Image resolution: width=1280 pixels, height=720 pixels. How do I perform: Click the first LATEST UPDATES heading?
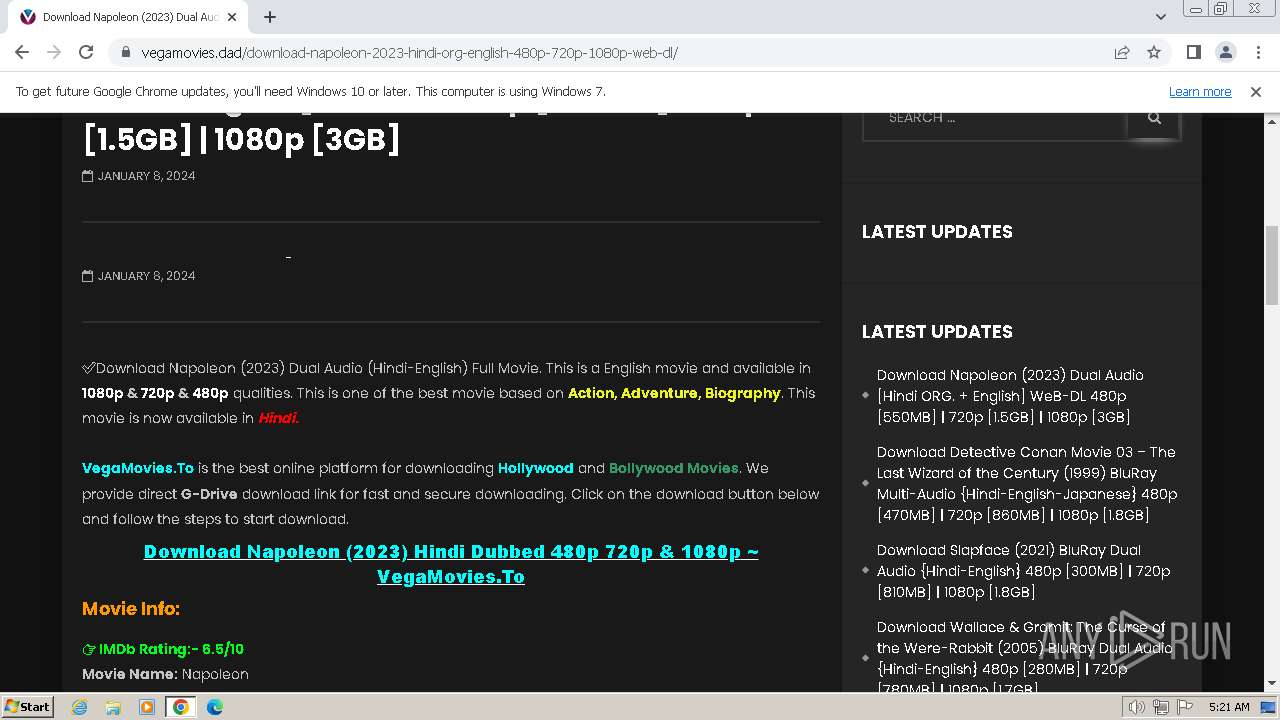937,232
